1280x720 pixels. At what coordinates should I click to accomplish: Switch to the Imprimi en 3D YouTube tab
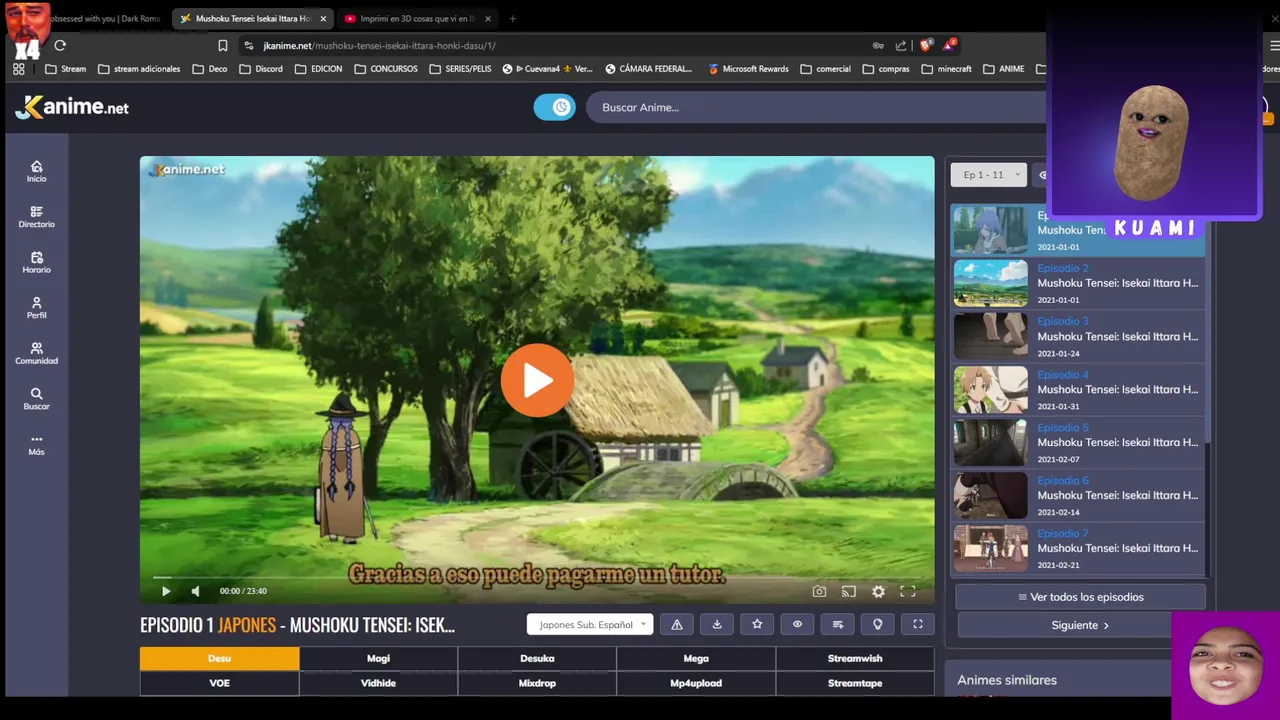click(x=416, y=18)
